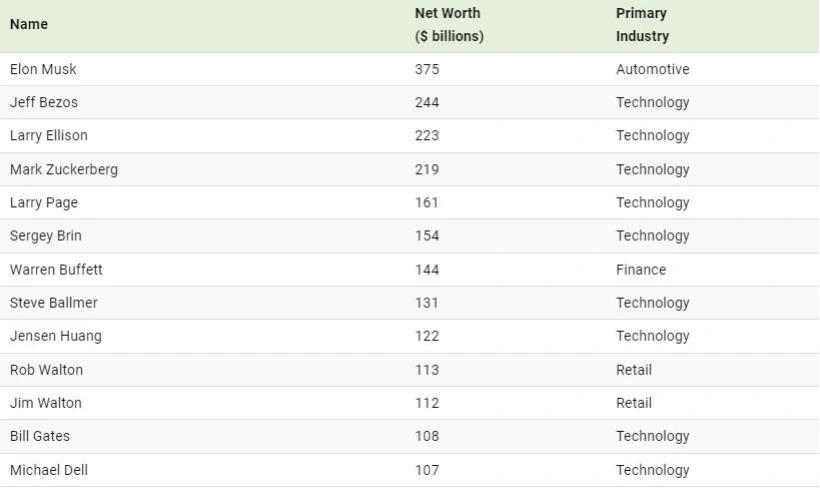Click the Automotive industry cell

click(653, 69)
